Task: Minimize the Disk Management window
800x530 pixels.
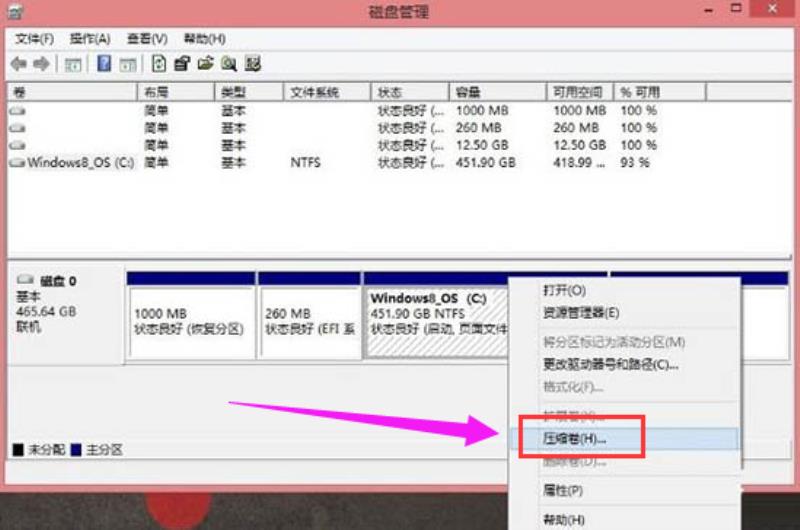Action: (709, 10)
